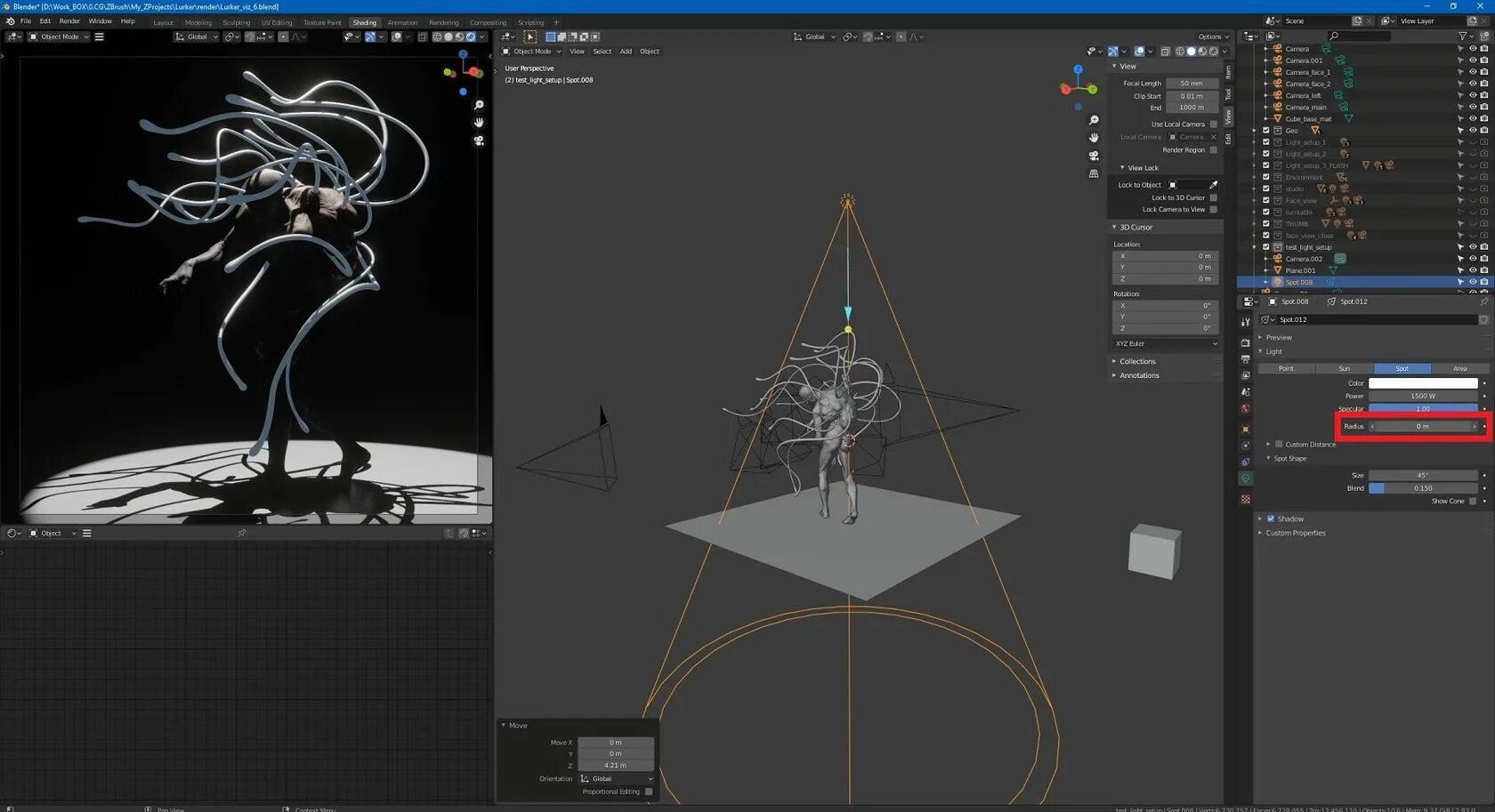Set light type to Point
The height and width of the screenshot is (812, 1495).
click(1287, 368)
